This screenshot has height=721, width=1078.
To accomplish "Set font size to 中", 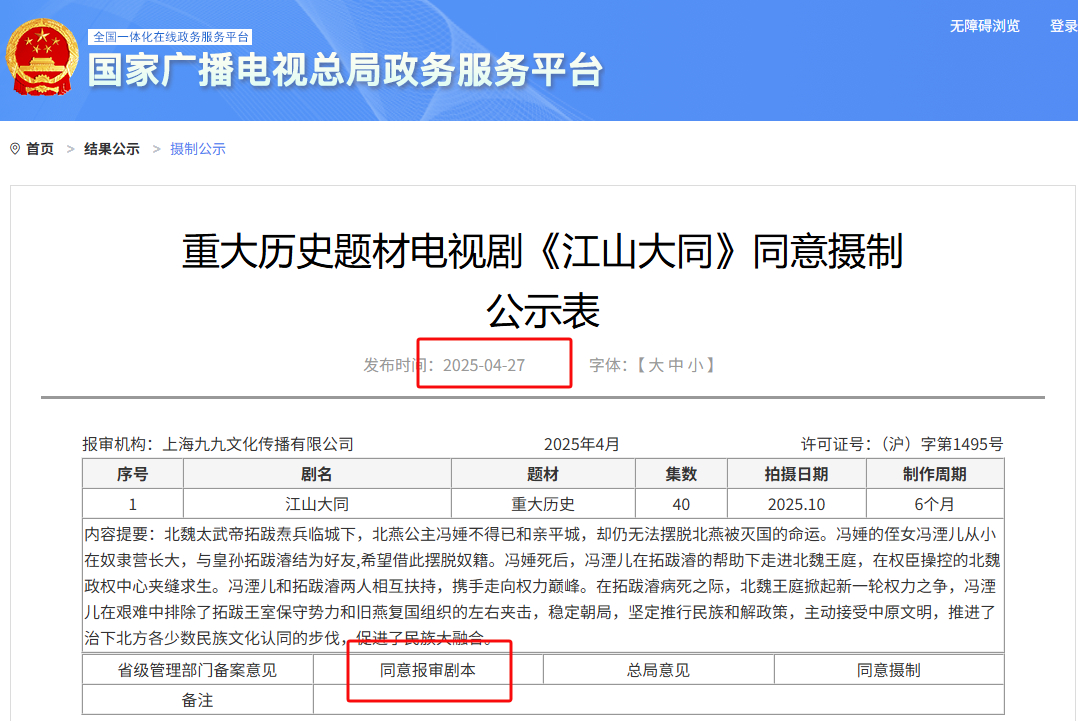I will pos(676,365).
